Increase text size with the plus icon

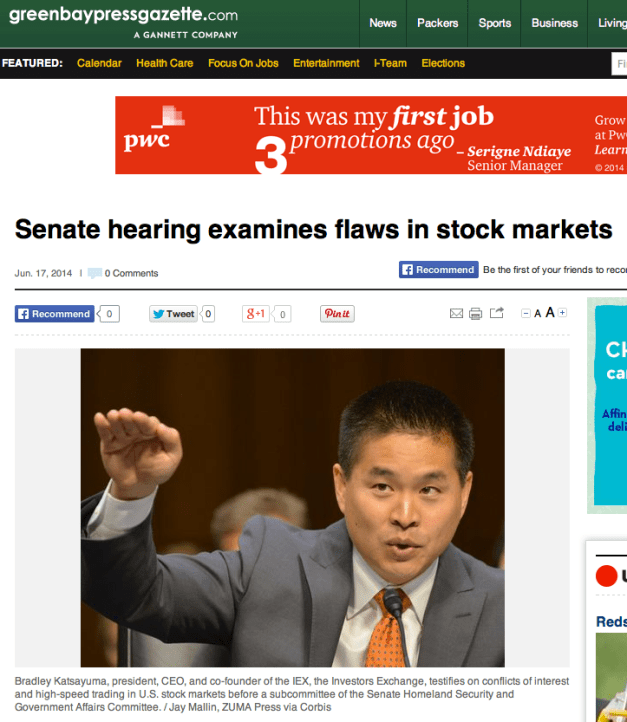[562, 313]
